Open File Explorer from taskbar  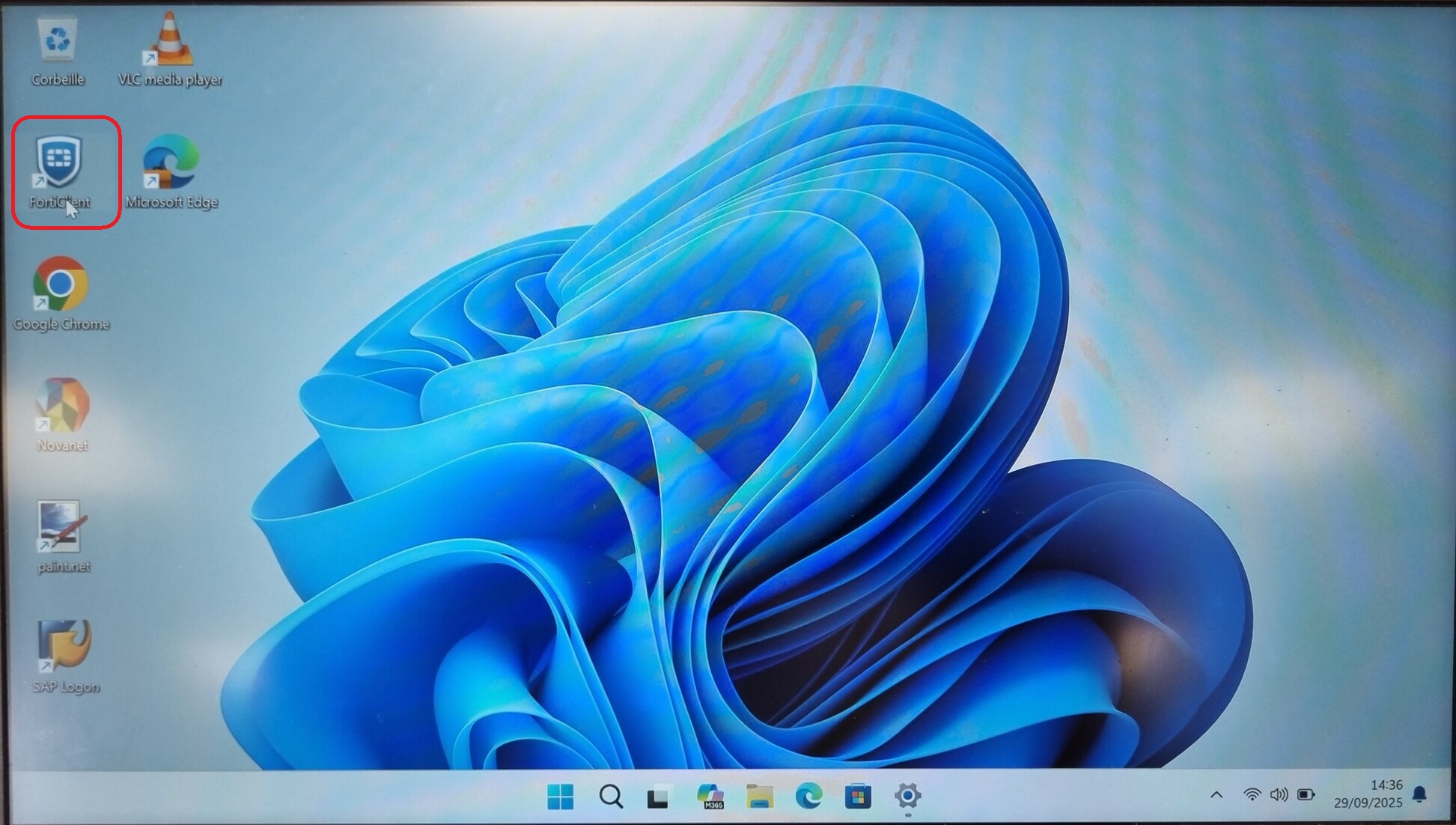pyautogui.click(x=759, y=797)
